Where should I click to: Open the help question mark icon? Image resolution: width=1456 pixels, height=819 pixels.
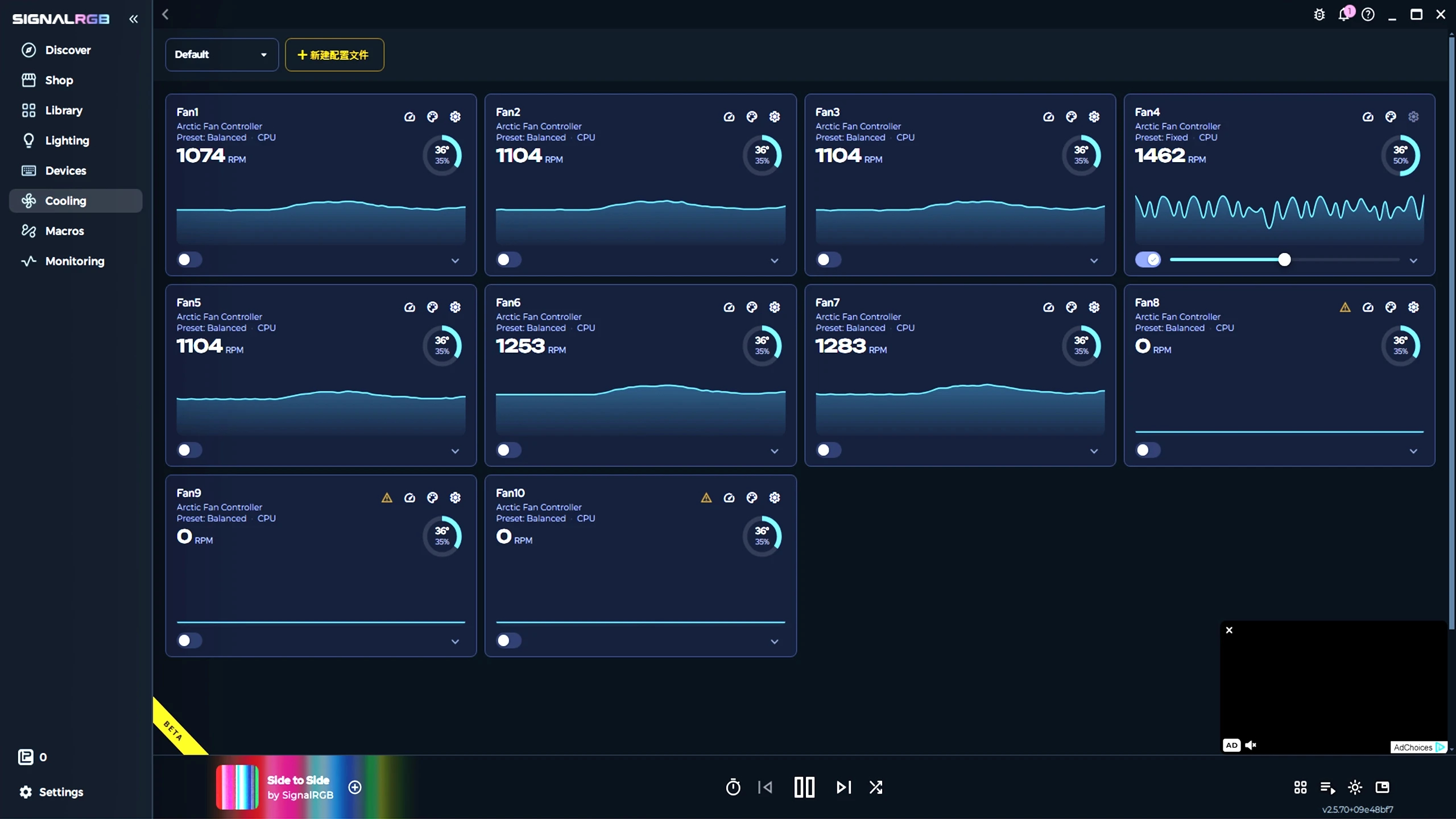point(1368,14)
